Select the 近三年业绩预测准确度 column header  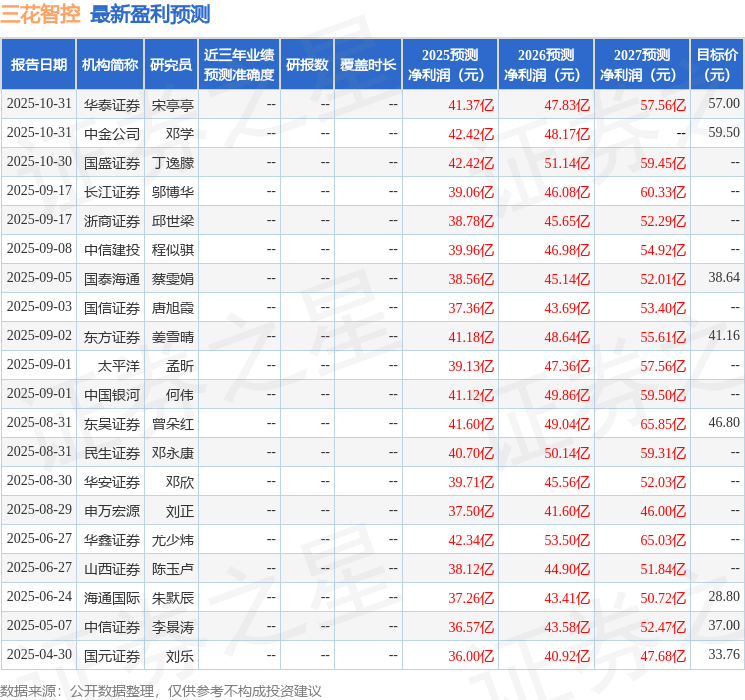pyautogui.click(x=238, y=64)
